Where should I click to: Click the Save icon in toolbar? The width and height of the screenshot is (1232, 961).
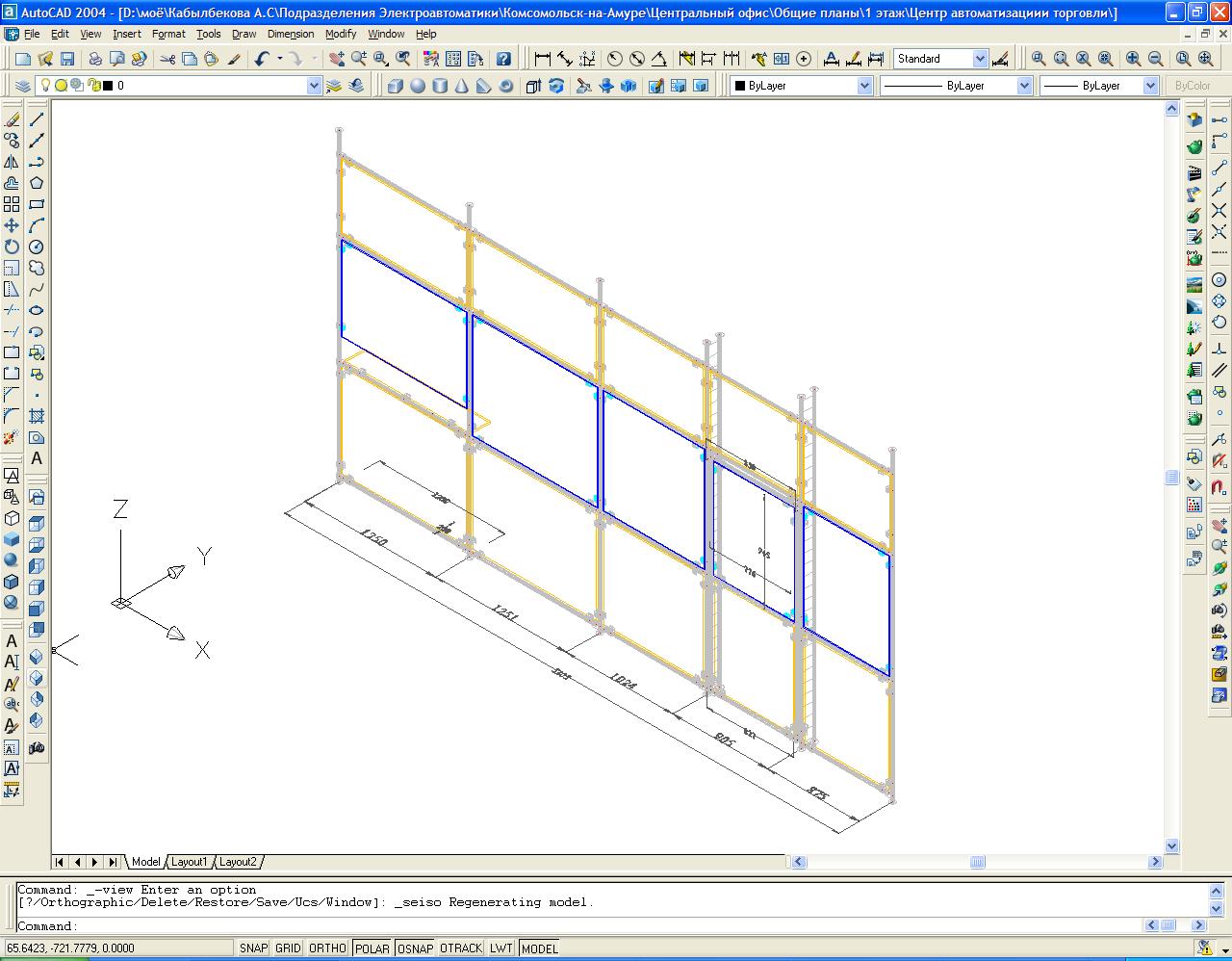(67, 59)
